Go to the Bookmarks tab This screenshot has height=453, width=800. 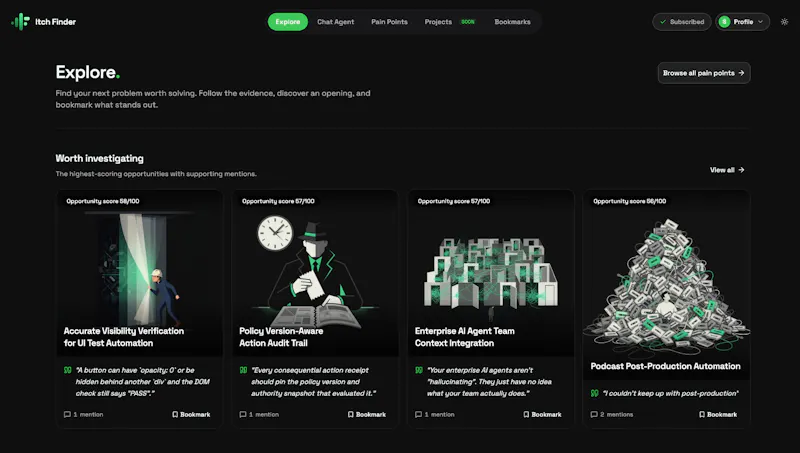click(512, 22)
